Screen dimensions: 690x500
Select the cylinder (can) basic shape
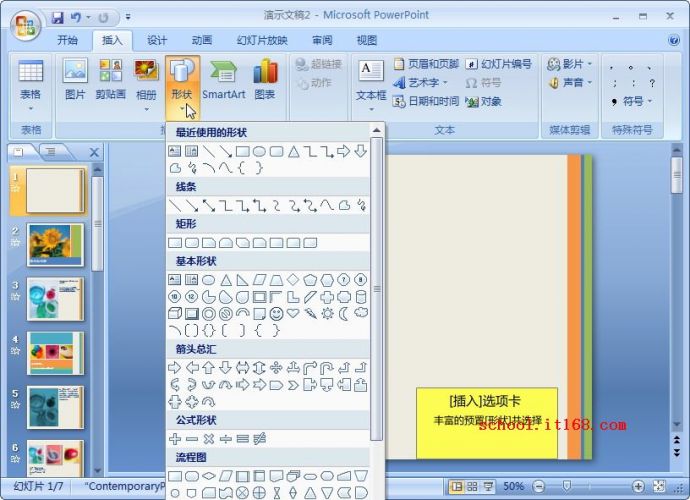[x=361, y=297]
